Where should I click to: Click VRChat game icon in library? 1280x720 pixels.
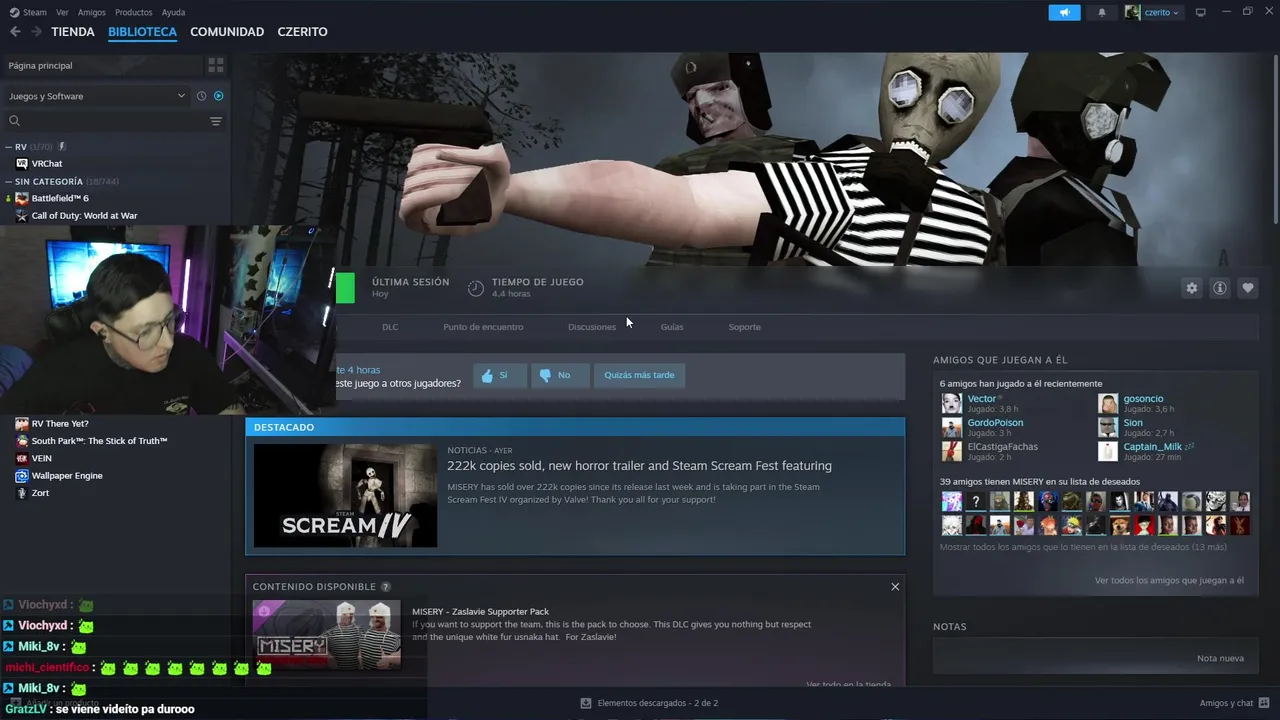tap(22, 164)
